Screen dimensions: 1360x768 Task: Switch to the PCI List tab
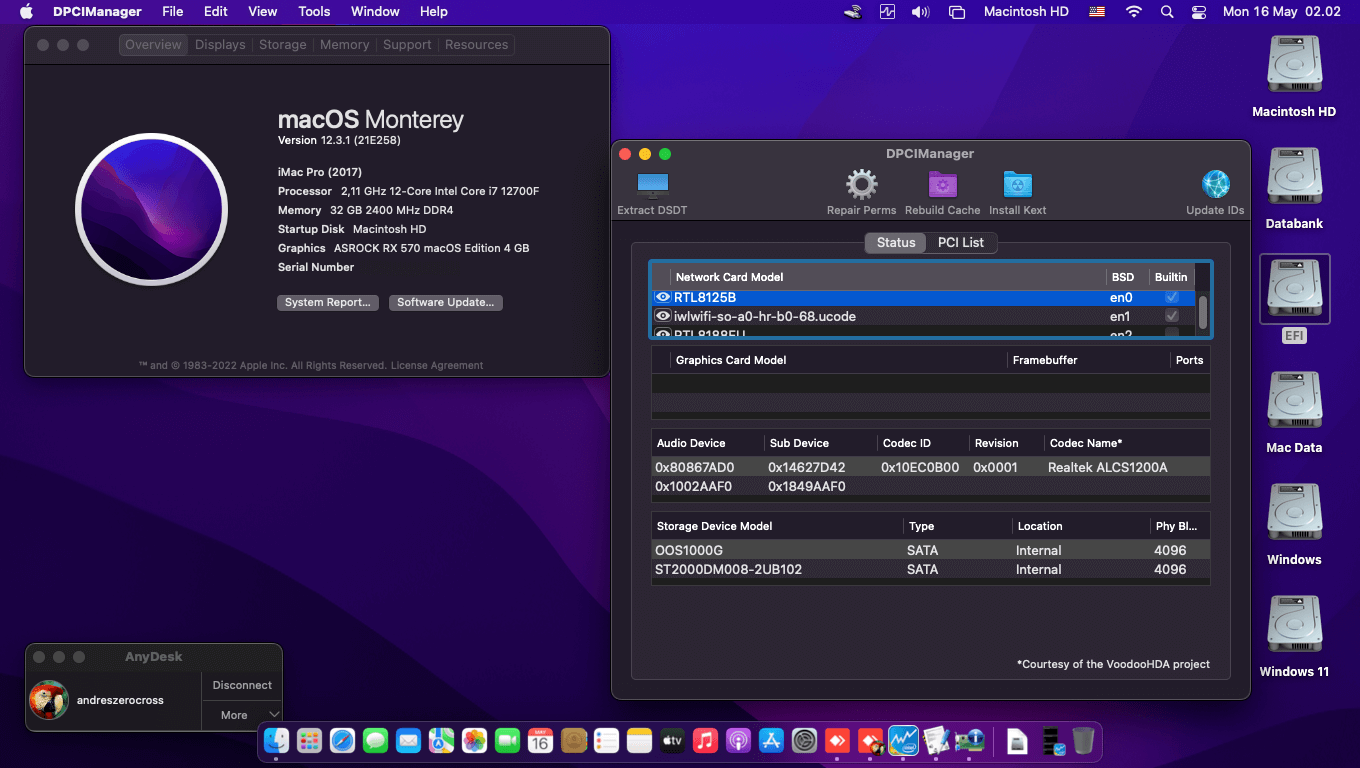coord(961,242)
